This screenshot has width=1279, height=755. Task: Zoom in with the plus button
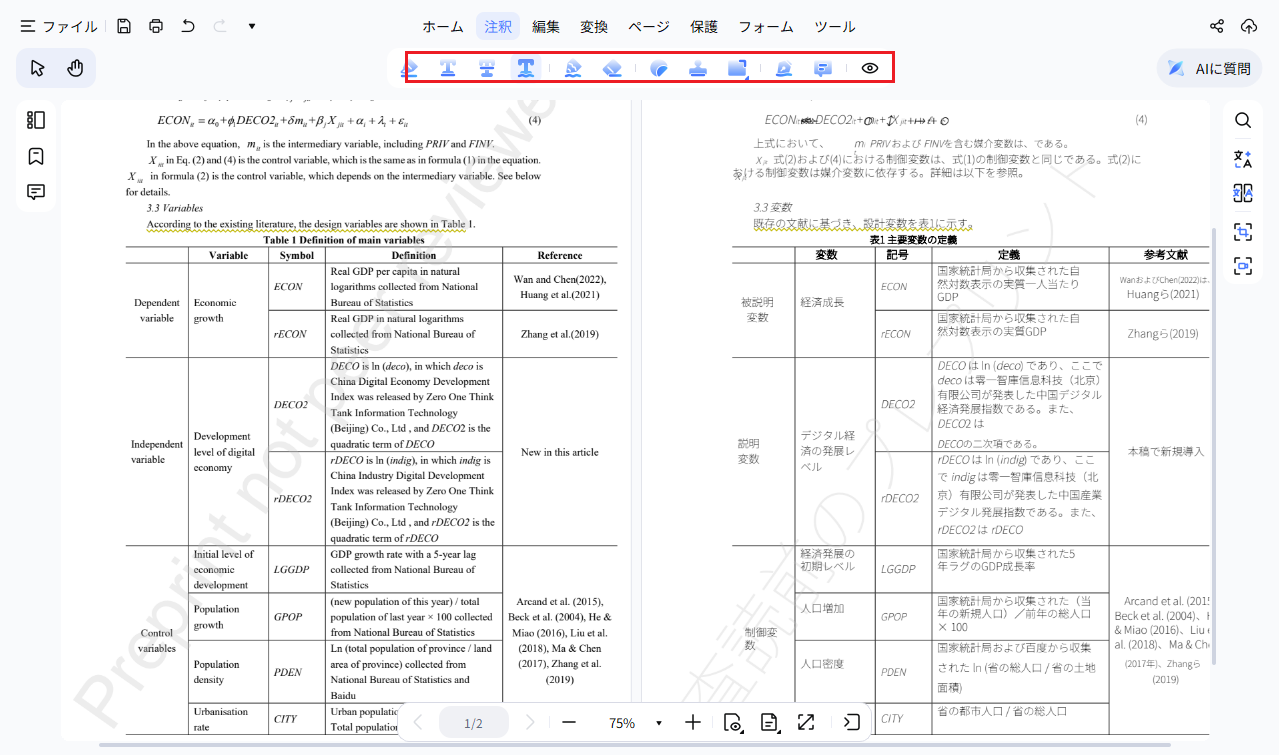(693, 722)
